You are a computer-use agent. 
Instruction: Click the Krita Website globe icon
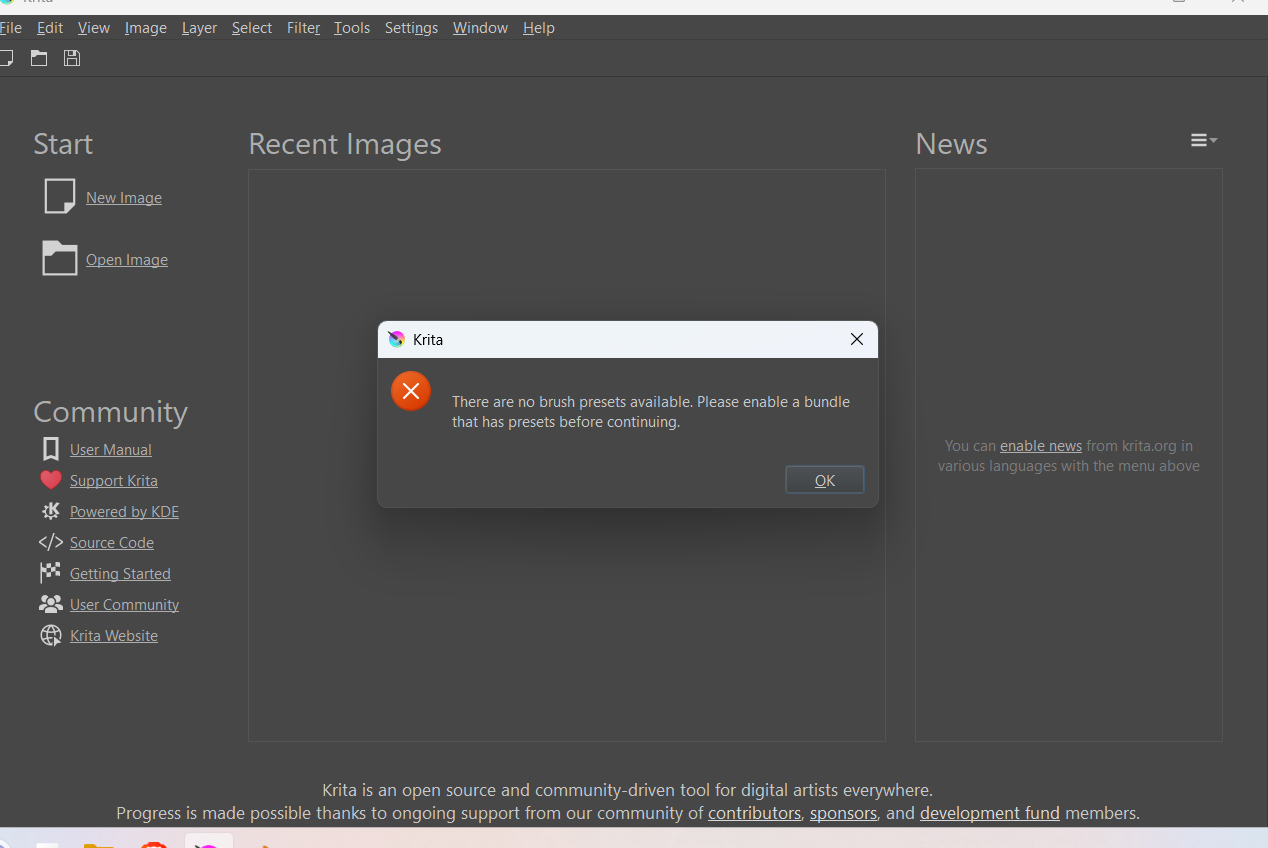51,635
